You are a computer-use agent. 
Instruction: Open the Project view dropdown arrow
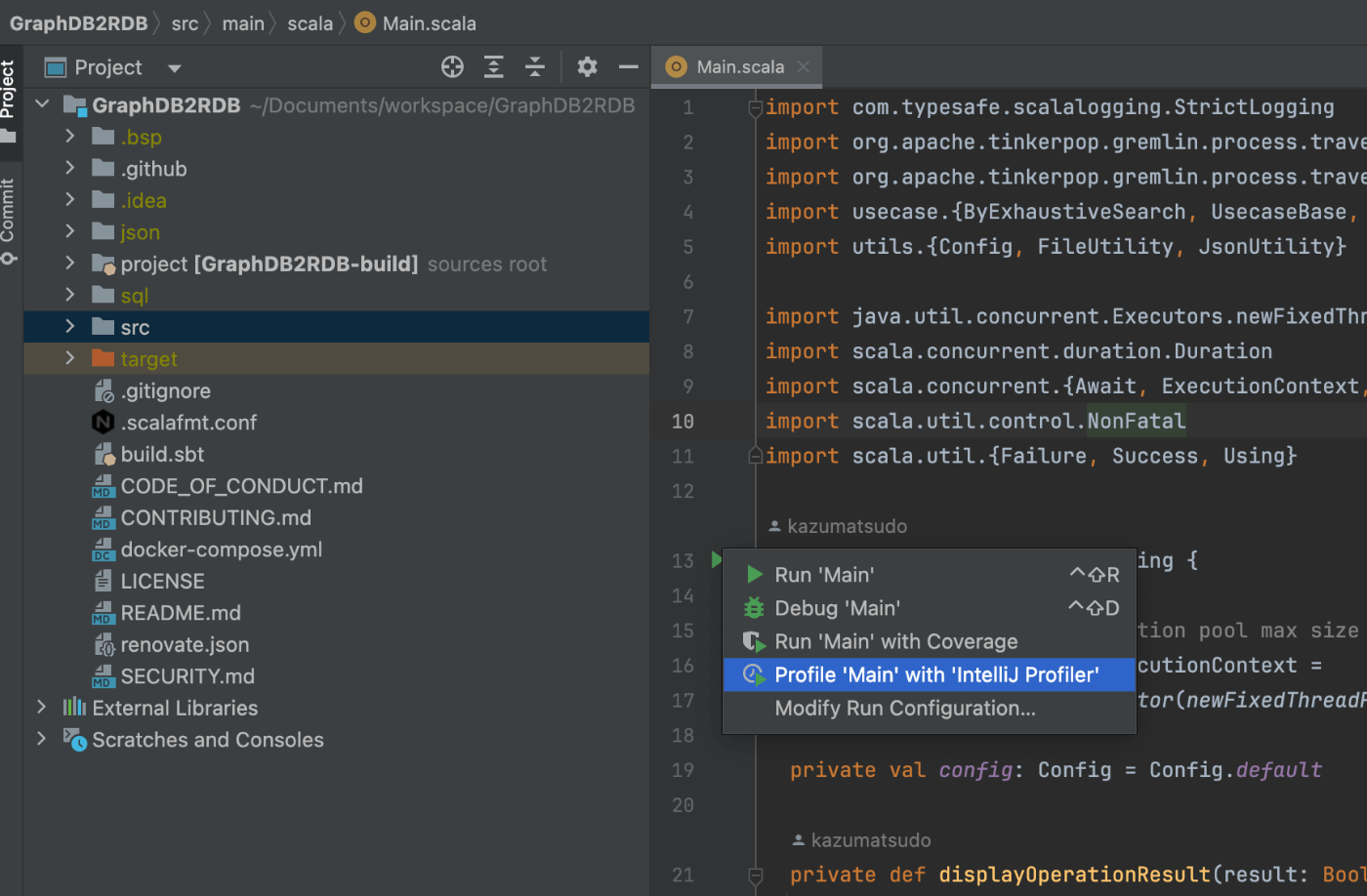[175, 68]
